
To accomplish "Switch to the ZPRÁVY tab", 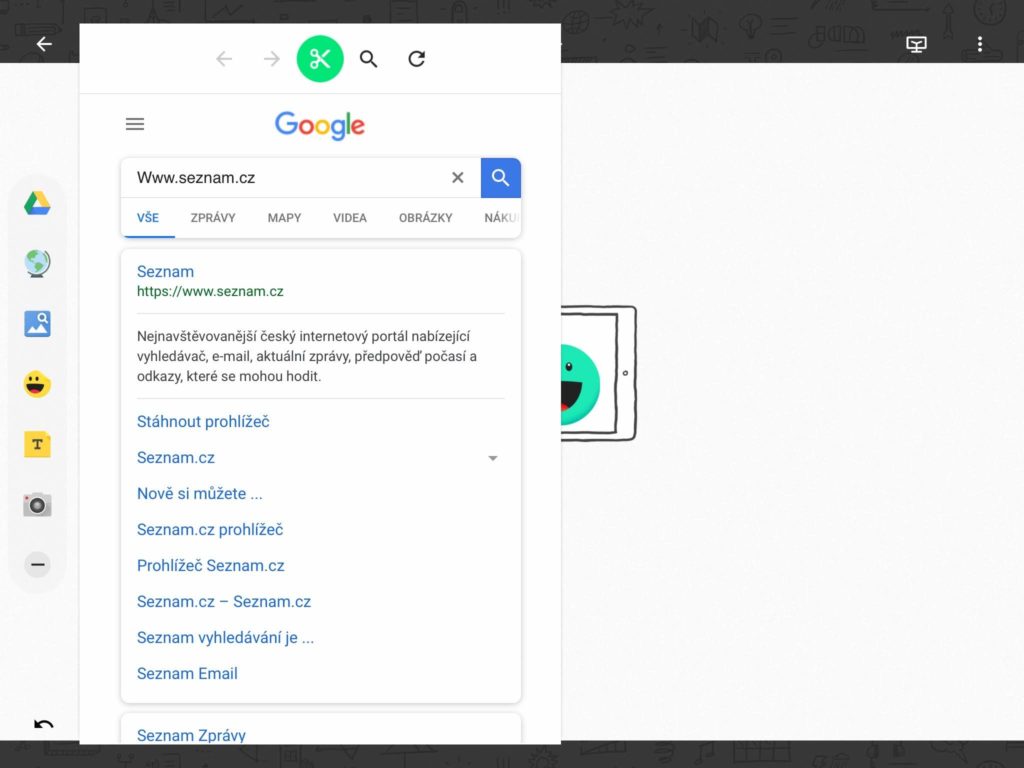I will (x=213, y=217).
